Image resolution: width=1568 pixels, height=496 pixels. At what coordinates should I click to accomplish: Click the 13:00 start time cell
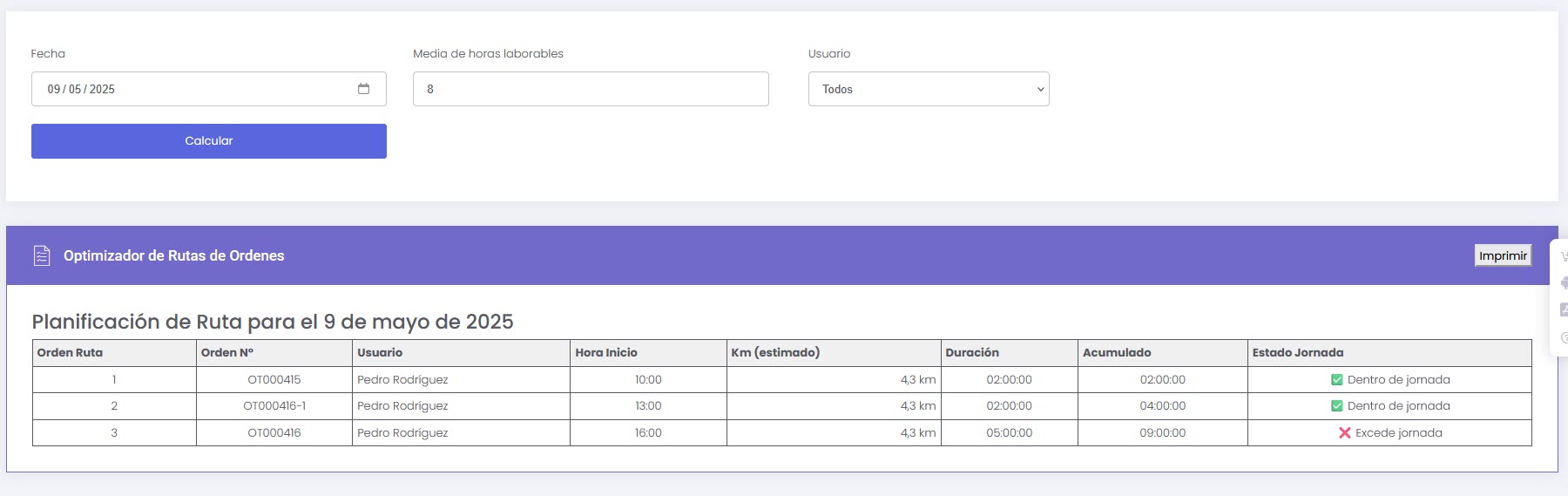649,406
